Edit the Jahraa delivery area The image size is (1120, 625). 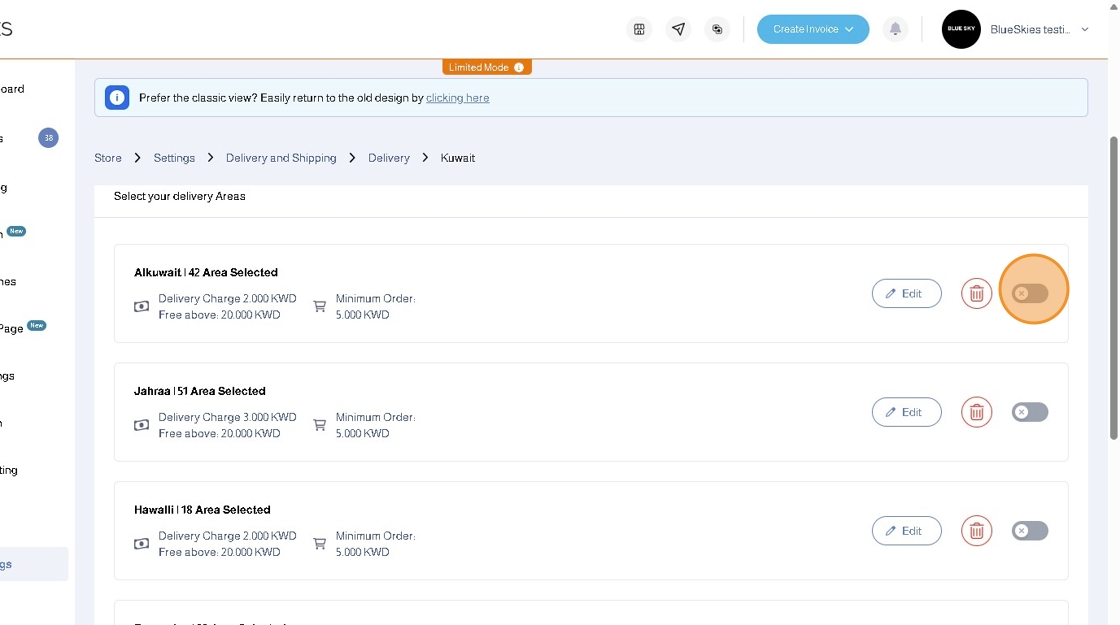[x=906, y=412]
